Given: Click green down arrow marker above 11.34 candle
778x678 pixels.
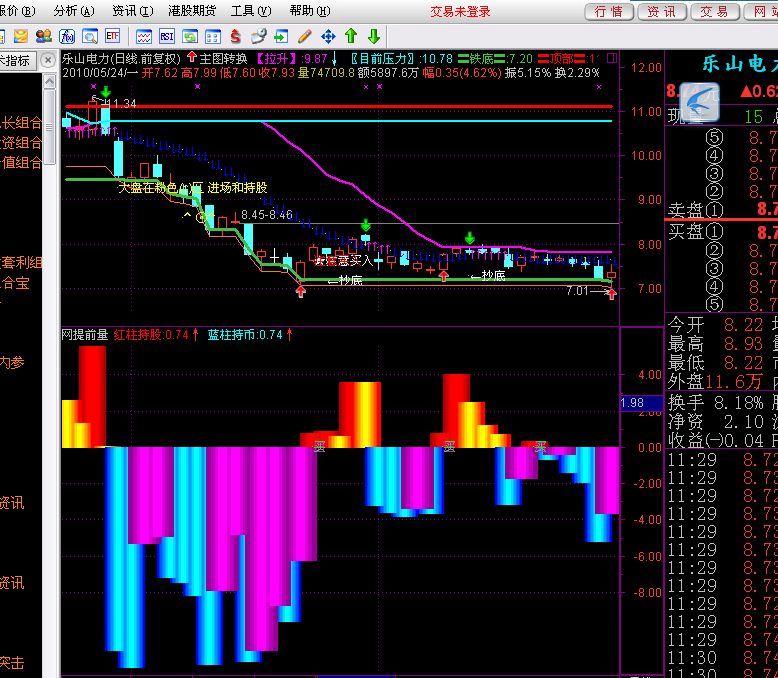Looking at the screenshot, I should pos(105,92).
